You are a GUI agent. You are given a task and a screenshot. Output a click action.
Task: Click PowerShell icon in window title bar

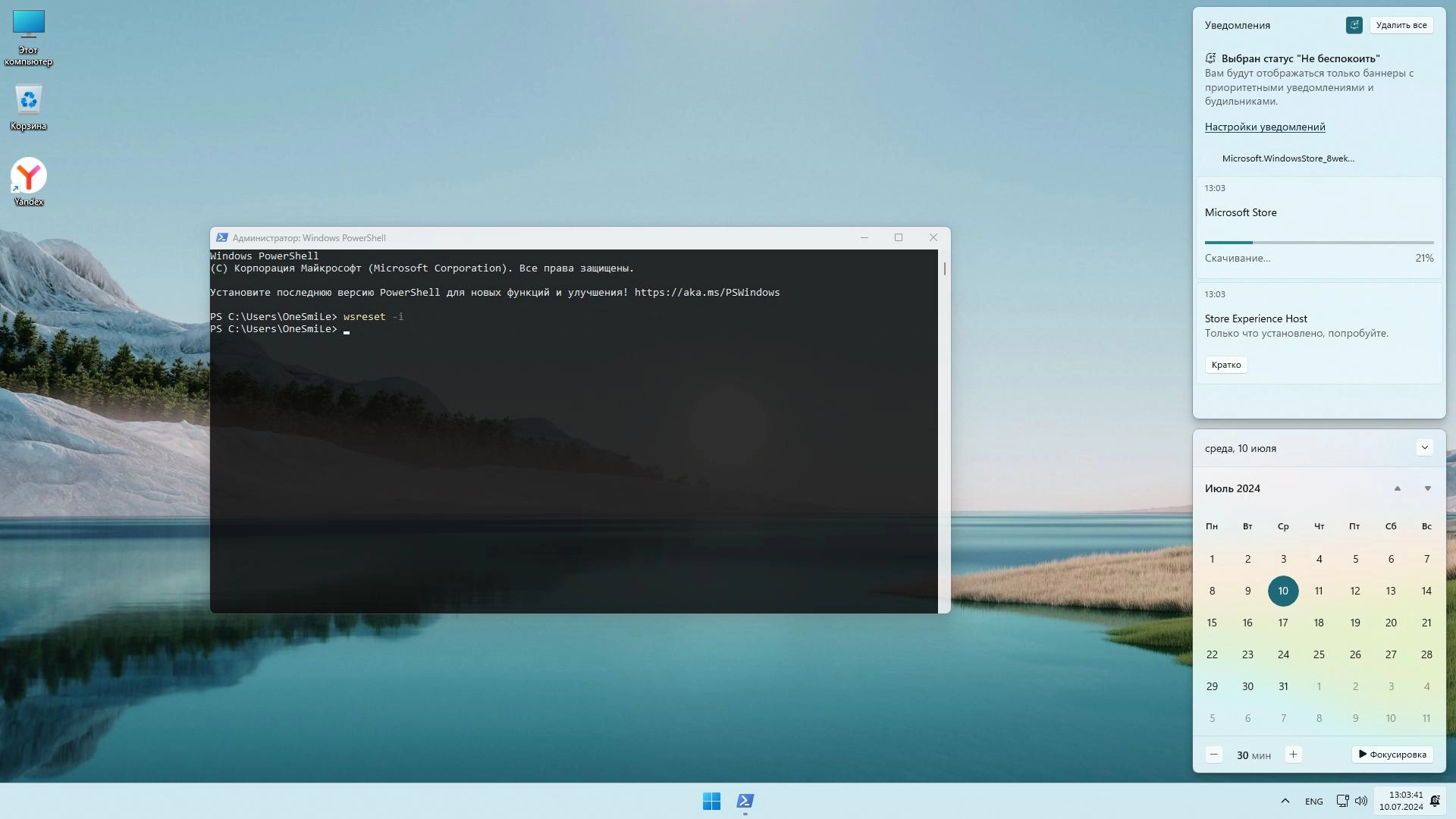221,237
